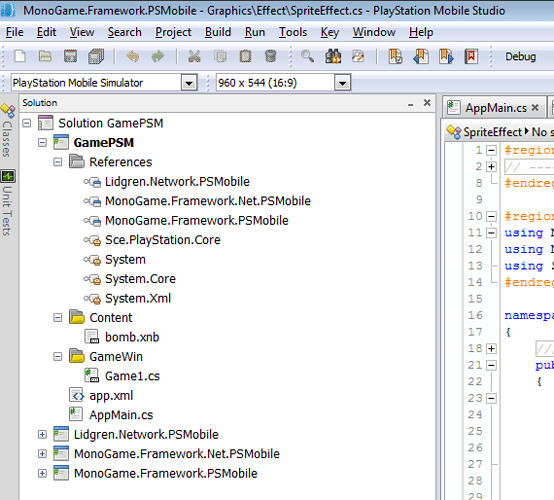Expand the MonoGame.Framework.Net.PSMobile project
This screenshot has height=500, width=554.
42,454
